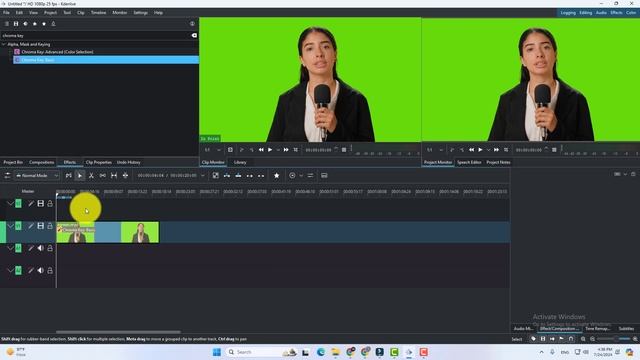Select the Chroma Key: Advanced effect

(x=57, y=52)
